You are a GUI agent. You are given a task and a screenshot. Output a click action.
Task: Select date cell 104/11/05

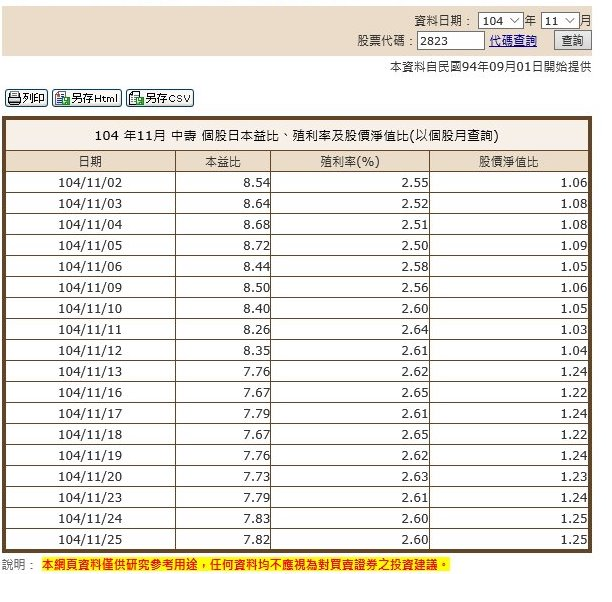[x=90, y=246]
